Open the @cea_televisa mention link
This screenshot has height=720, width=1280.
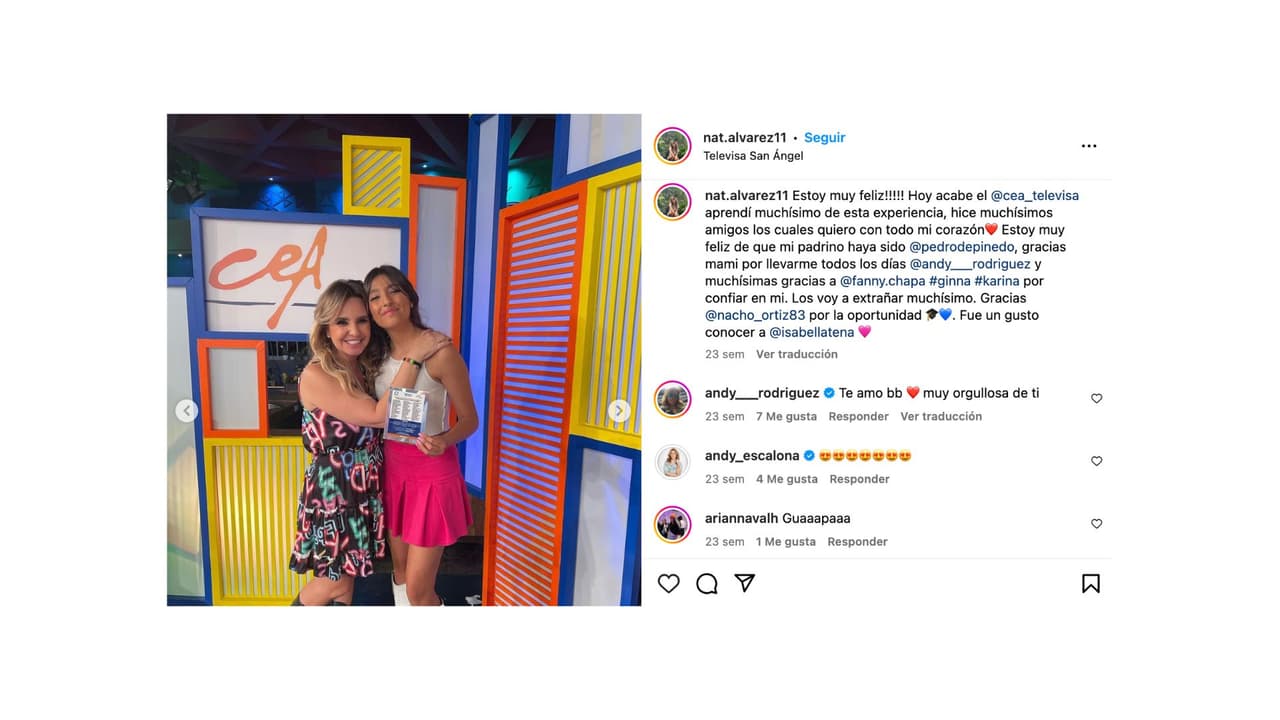click(1034, 196)
